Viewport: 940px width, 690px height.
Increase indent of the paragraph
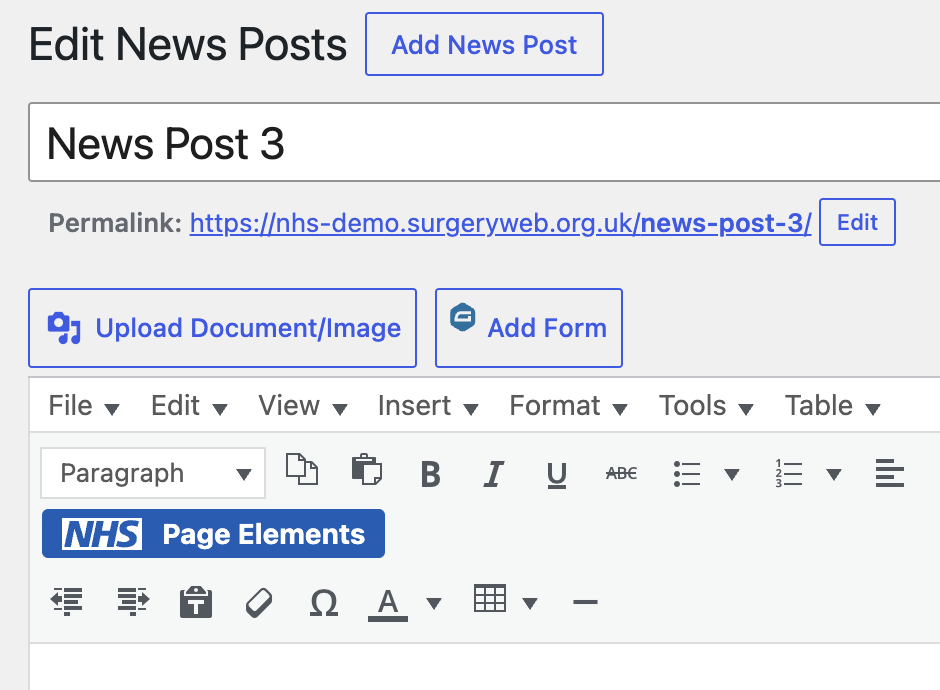point(133,601)
